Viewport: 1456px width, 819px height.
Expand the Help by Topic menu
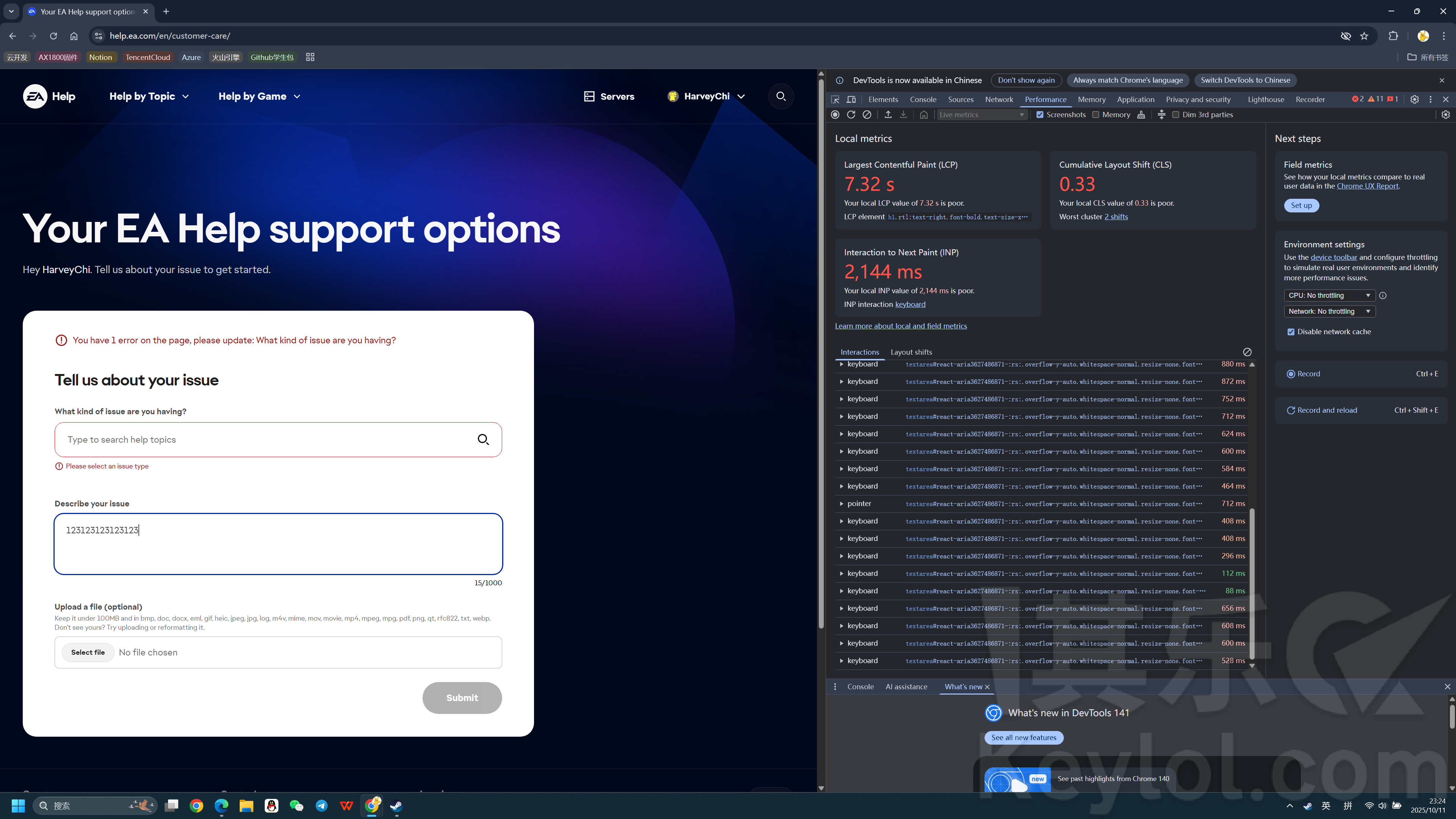[x=149, y=97]
